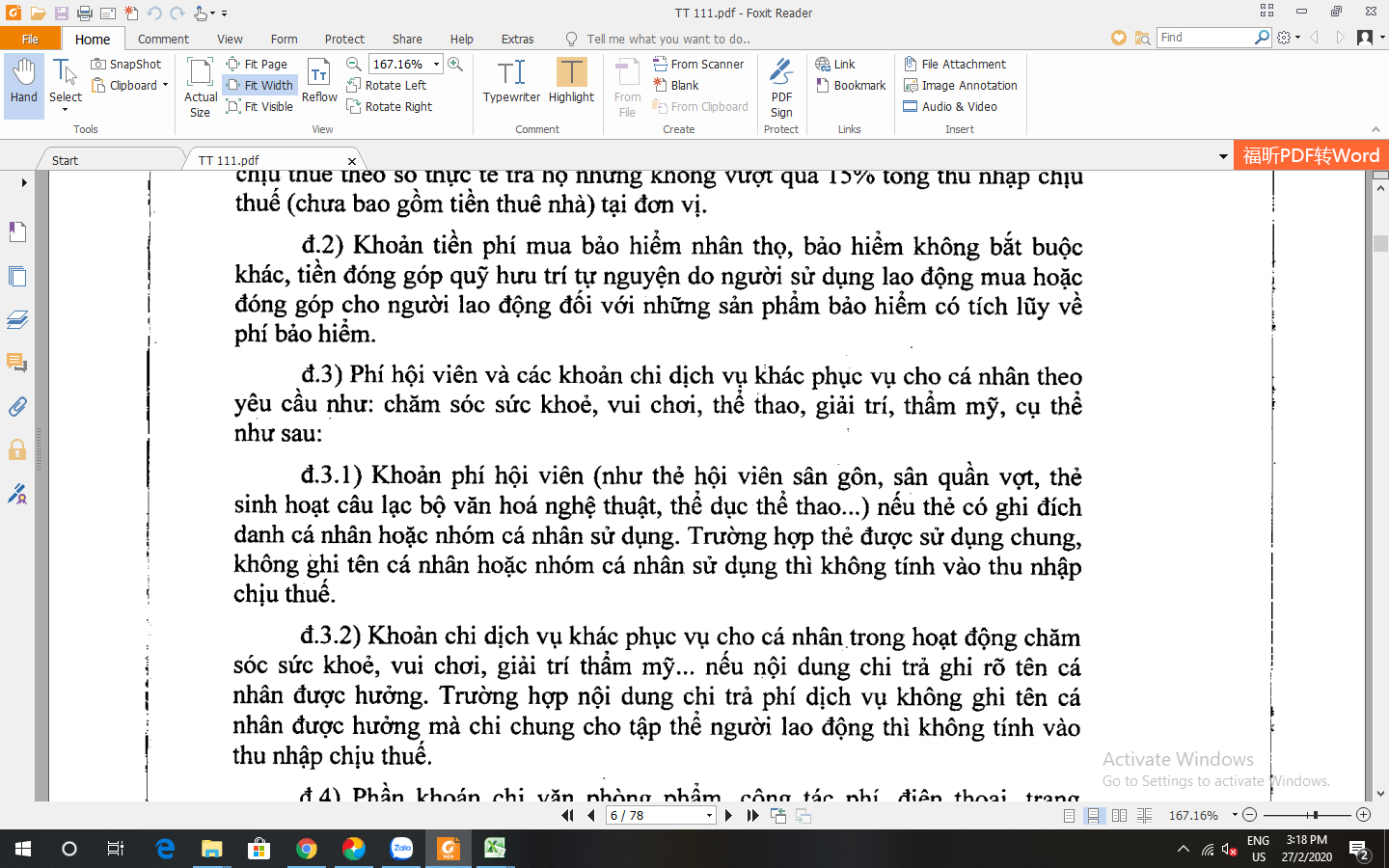Open the PDF Sign tool
The height and width of the screenshot is (868, 1389).
[x=781, y=87]
